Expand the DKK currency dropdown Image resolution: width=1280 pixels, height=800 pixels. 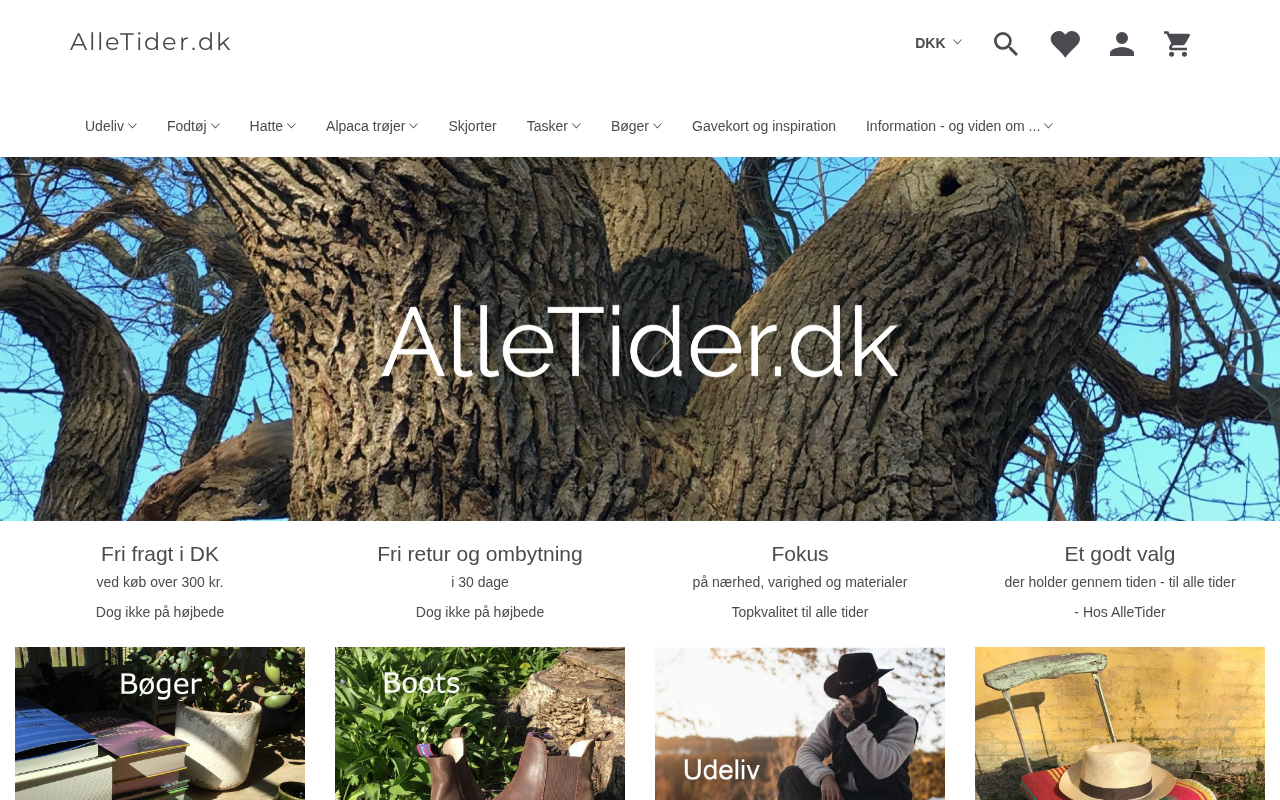[938, 43]
